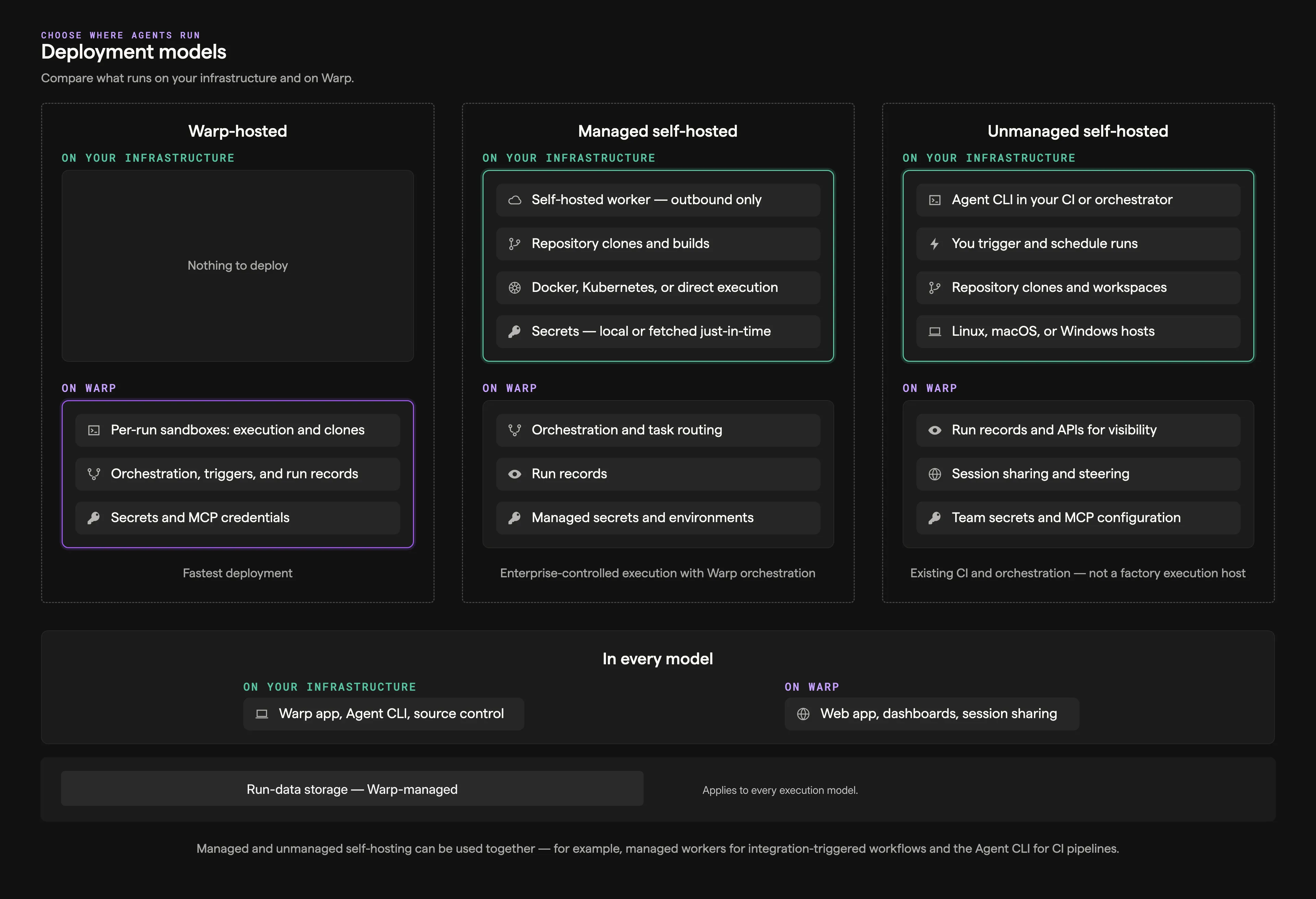Click the ON YOUR INFRASTRUCTURE label under Managed self-hosted
This screenshot has width=1316, height=899.
tap(569, 158)
